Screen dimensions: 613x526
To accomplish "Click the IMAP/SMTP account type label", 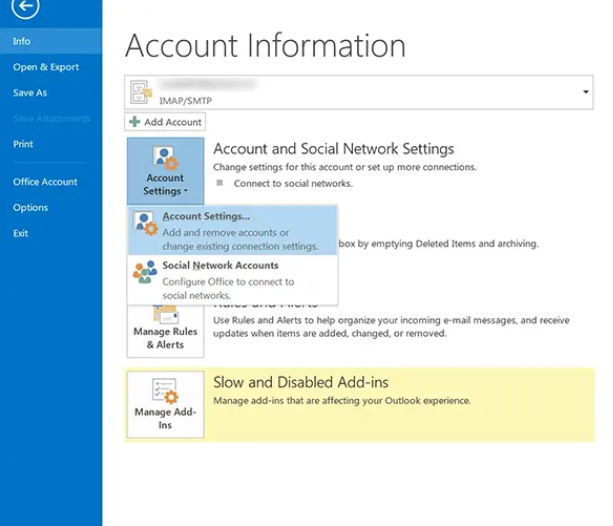I will pyautogui.click(x=185, y=101).
